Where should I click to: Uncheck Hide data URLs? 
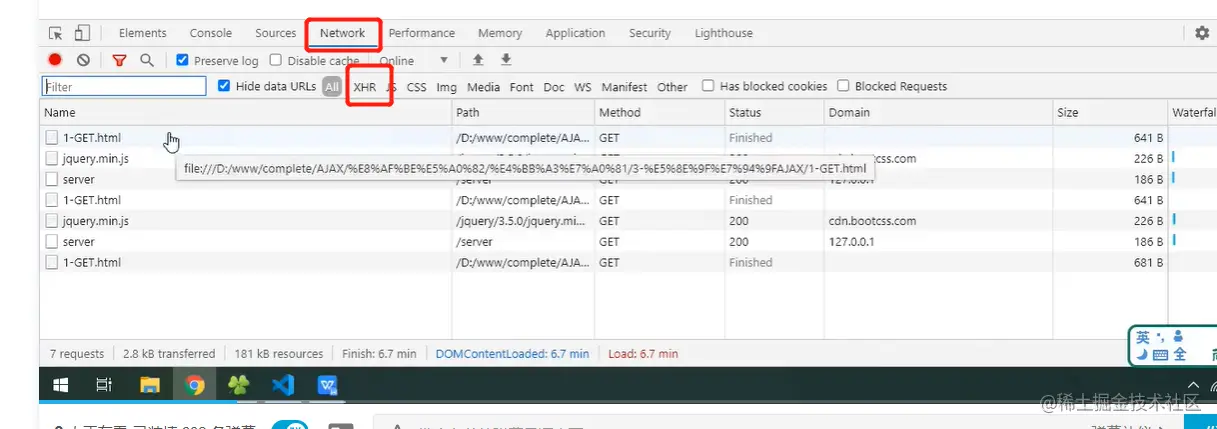pos(224,86)
